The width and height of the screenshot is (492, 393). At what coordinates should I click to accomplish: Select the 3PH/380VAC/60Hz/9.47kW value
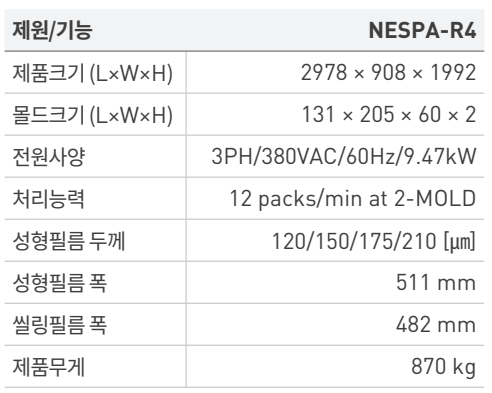click(344, 157)
